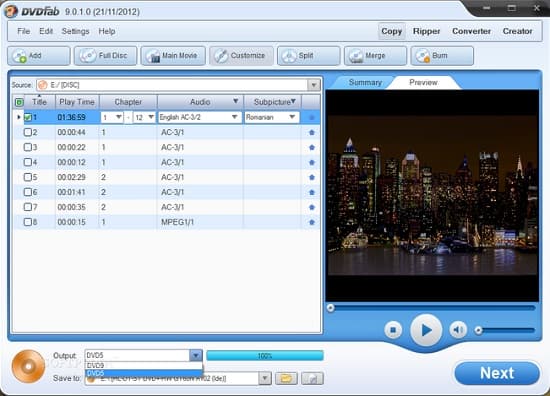The width and height of the screenshot is (550, 396).
Task: Select Main Movie copy mode
Action: click(x=173, y=56)
